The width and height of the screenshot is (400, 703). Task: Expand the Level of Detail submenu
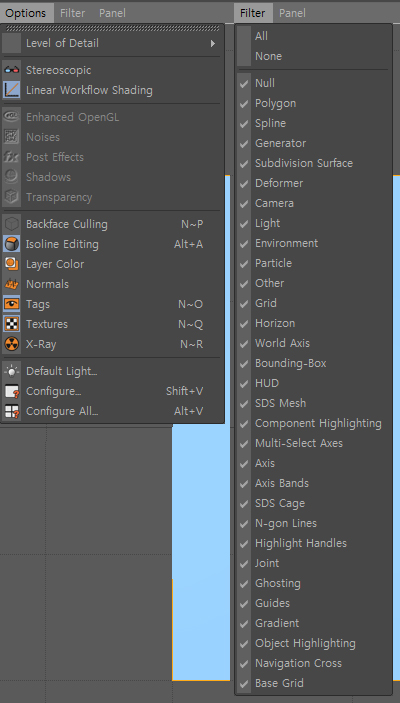coord(112,43)
